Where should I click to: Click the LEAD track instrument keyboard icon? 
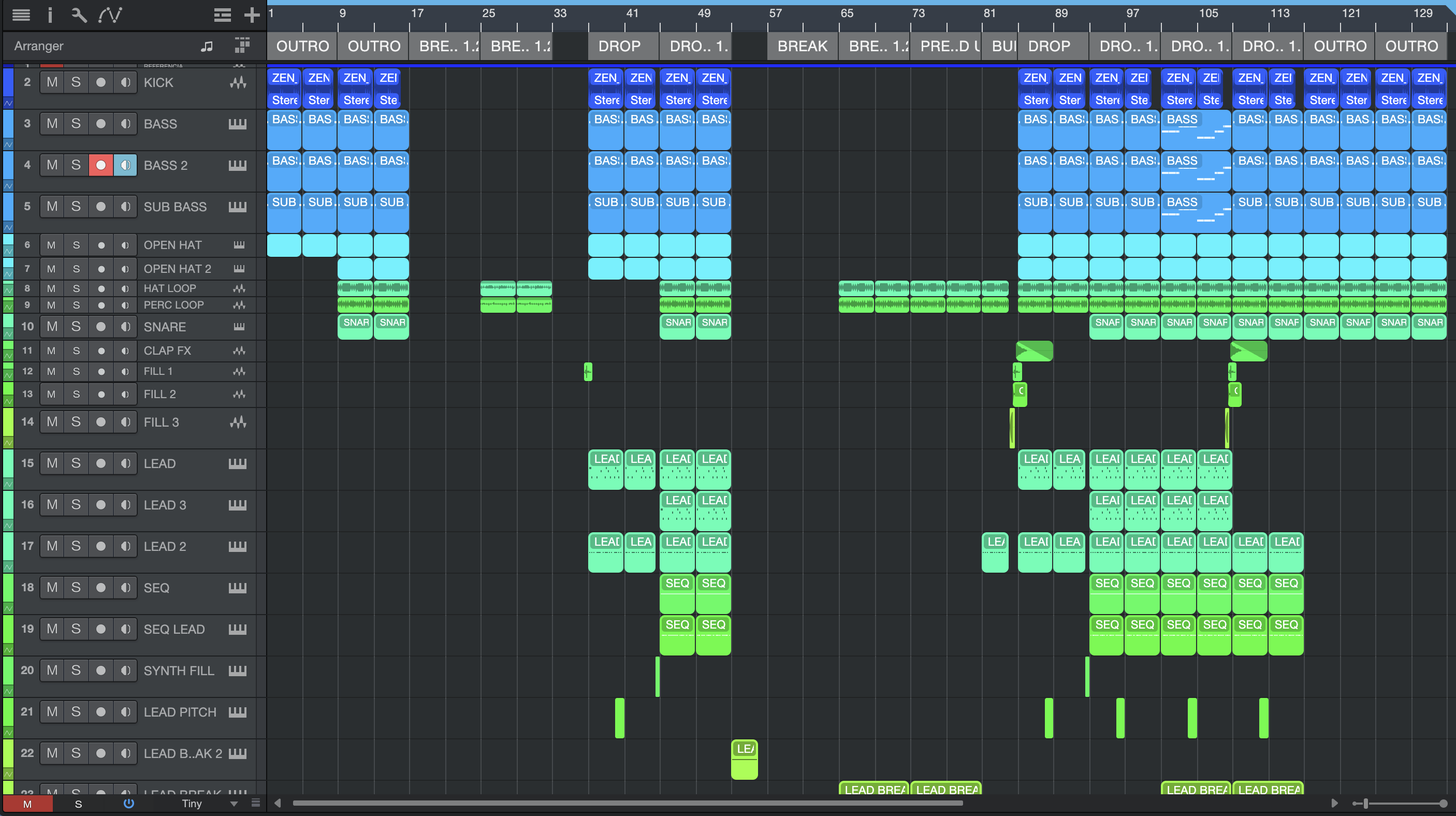tap(237, 463)
